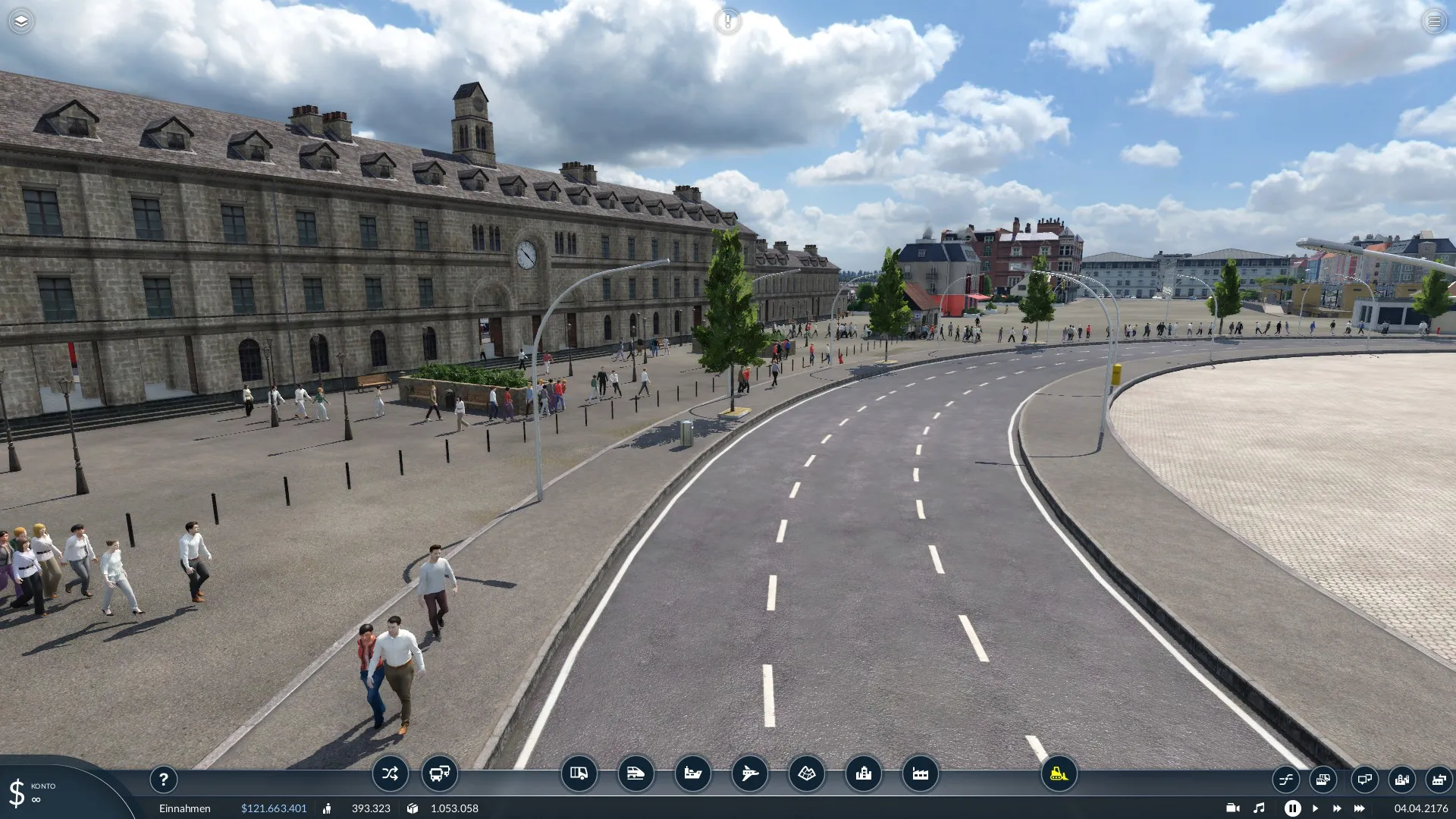1456x819 pixels.
Task: Set game speed to fastest
Action: pyautogui.click(x=1359, y=808)
